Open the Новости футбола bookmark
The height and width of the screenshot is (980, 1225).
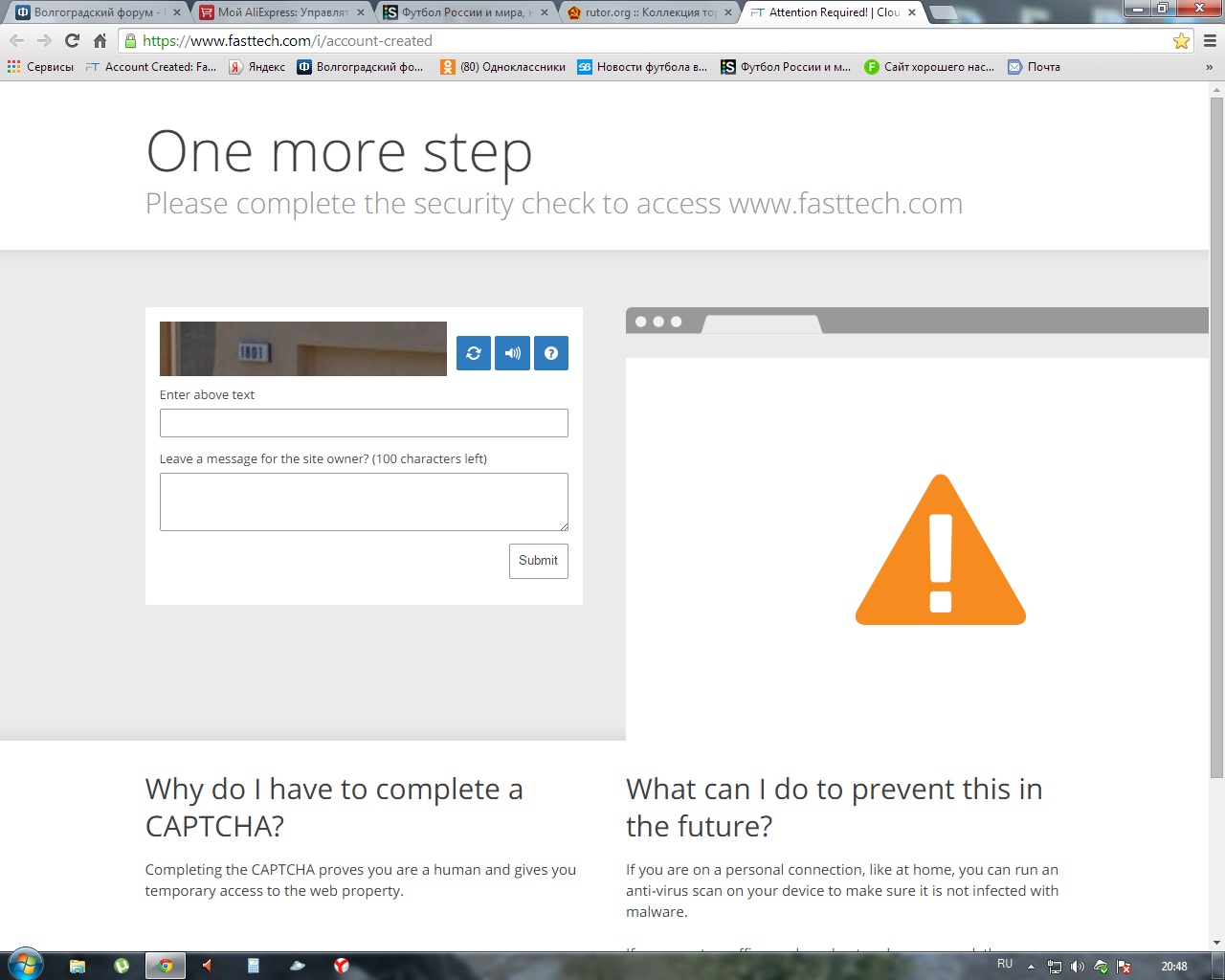click(642, 67)
